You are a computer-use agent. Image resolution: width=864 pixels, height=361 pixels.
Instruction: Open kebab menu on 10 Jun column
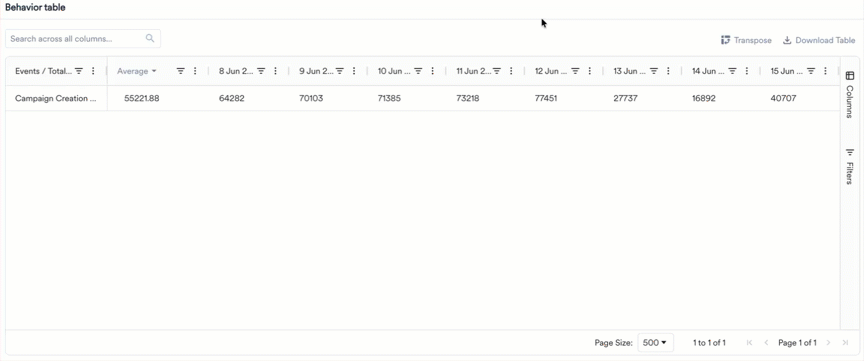(433, 71)
